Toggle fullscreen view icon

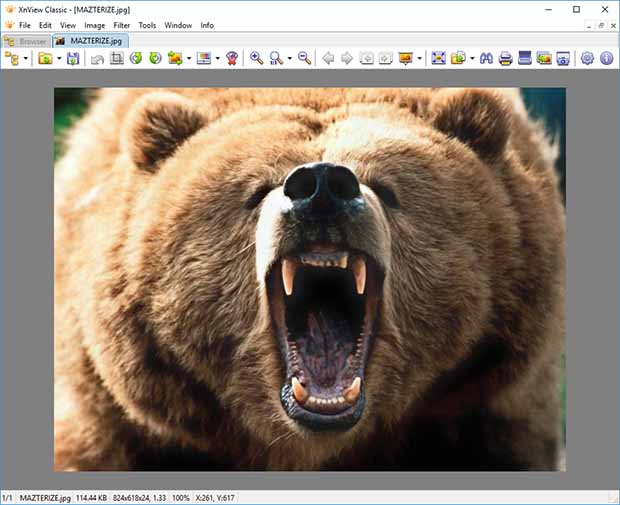[x=439, y=59]
